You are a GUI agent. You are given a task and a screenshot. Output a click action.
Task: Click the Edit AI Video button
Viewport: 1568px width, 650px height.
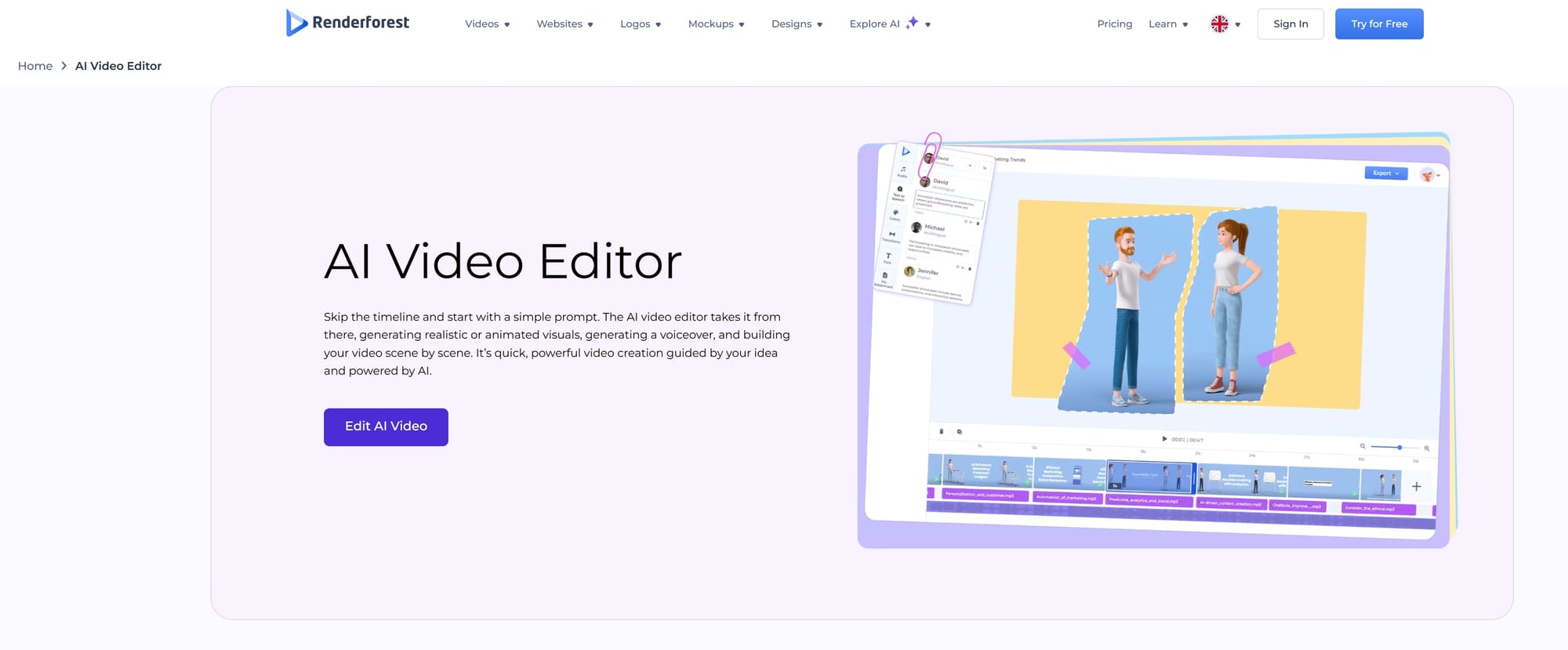[x=386, y=427]
